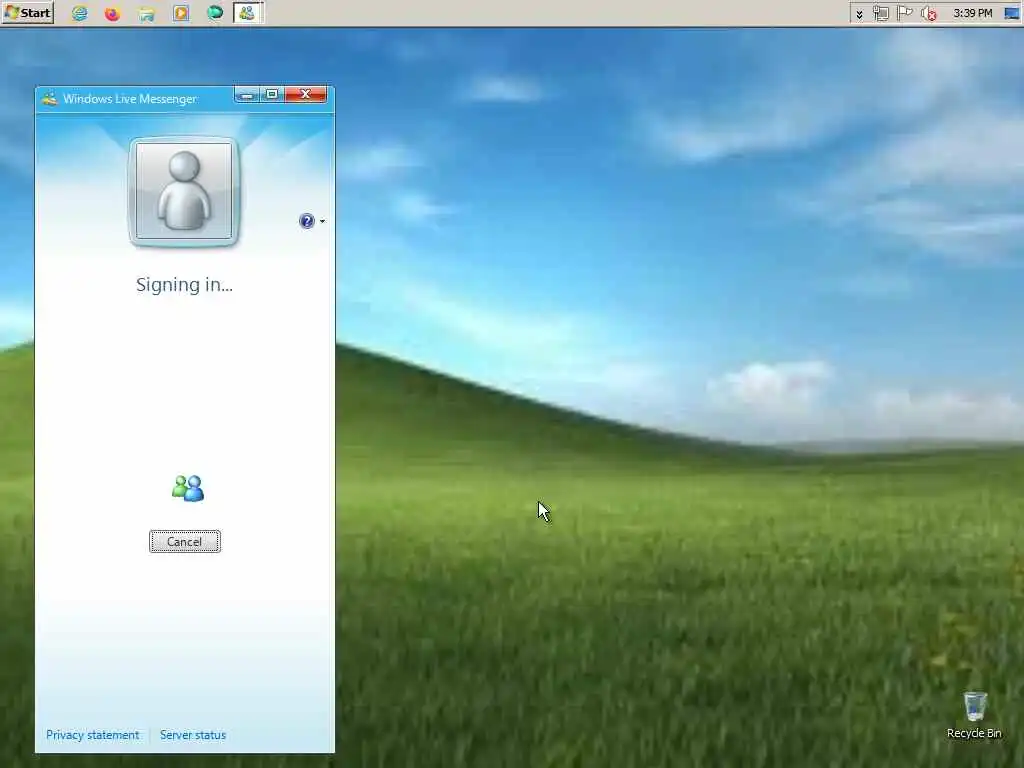1024x768 pixels.
Task: Select the Recycle Bin desktop icon
Action: point(974,716)
